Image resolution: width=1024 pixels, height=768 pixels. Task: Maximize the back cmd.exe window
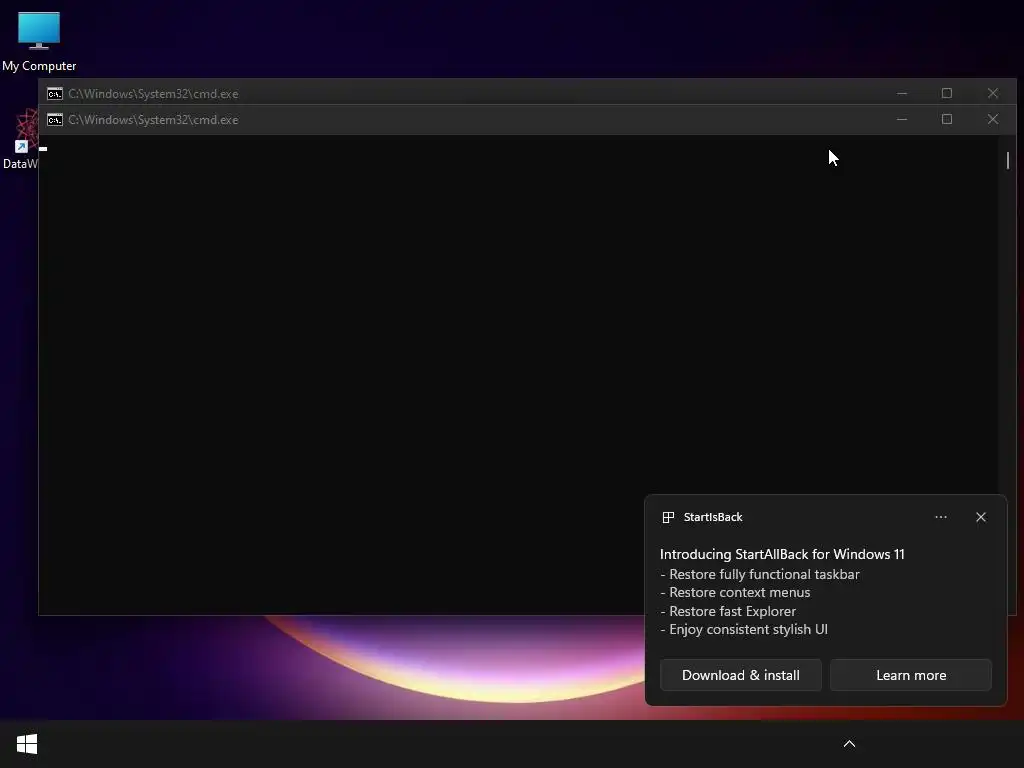[947, 93]
